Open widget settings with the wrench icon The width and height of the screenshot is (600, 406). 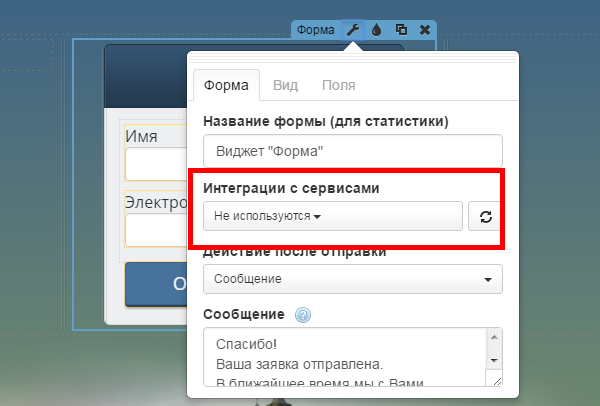pyautogui.click(x=353, y=30)
